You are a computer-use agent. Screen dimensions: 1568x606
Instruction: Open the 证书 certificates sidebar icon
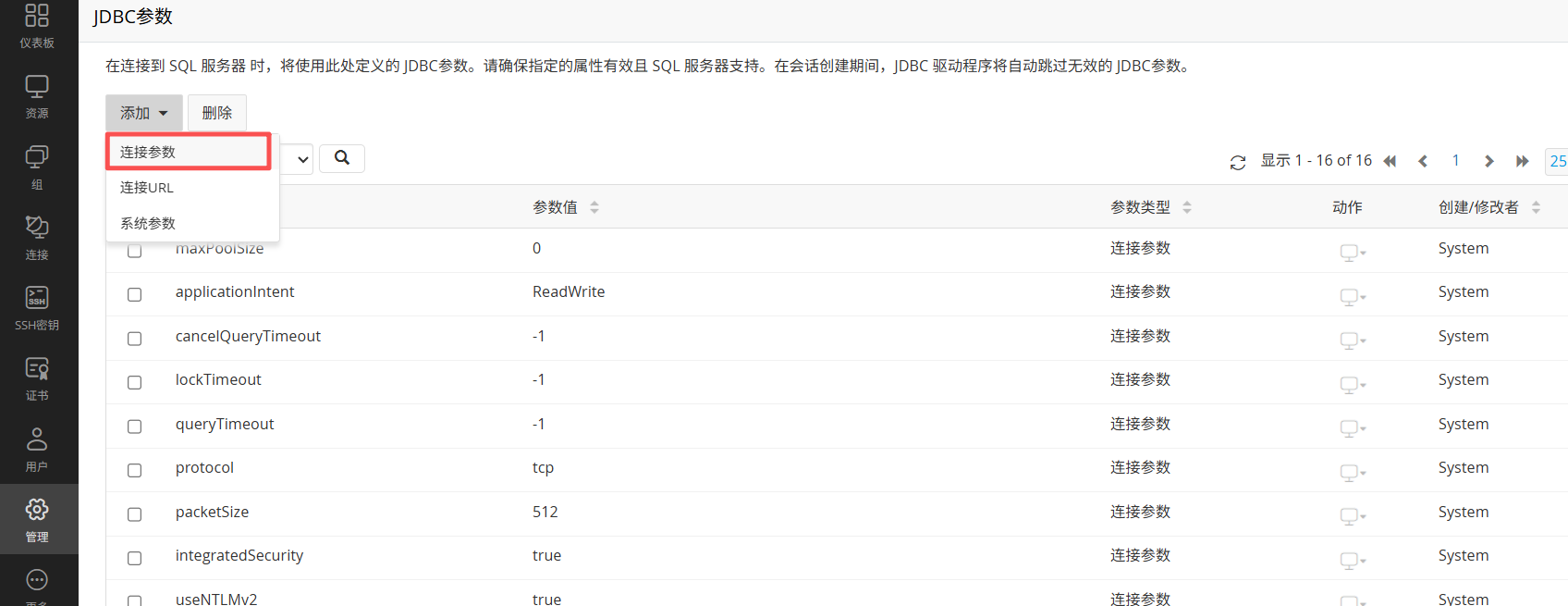(x=37, y=378)
